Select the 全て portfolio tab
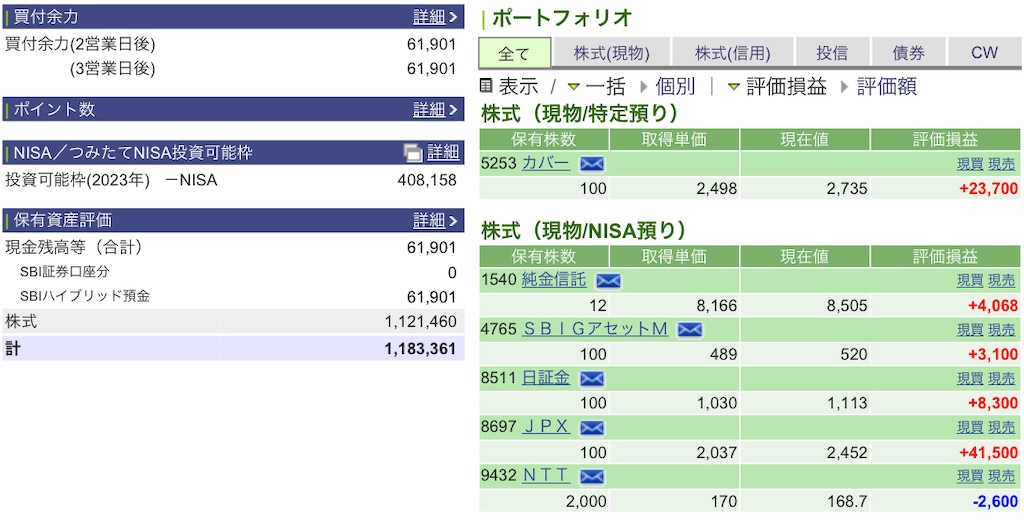 coord(515,54)
